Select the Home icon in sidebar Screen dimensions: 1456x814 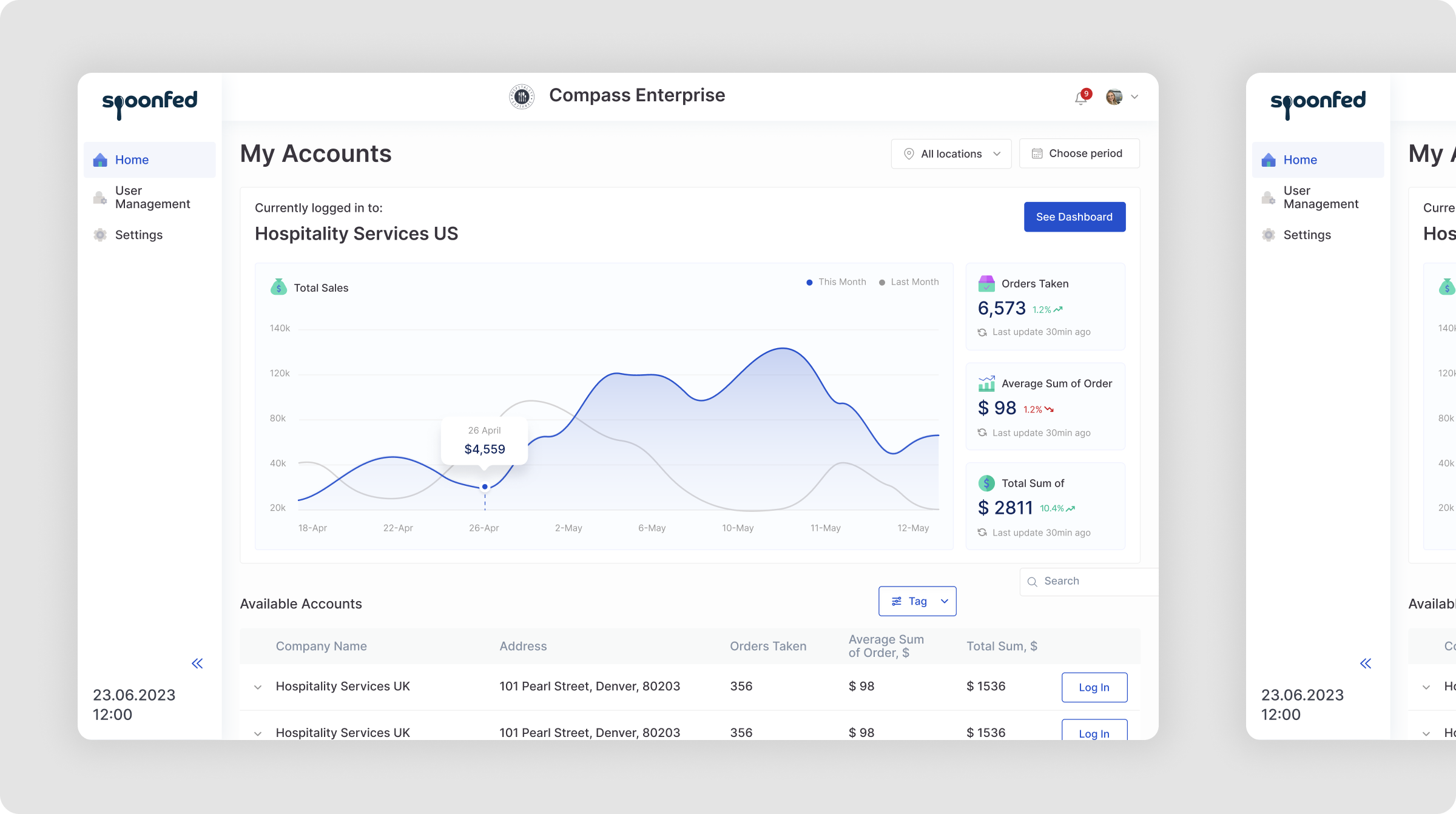99,159
